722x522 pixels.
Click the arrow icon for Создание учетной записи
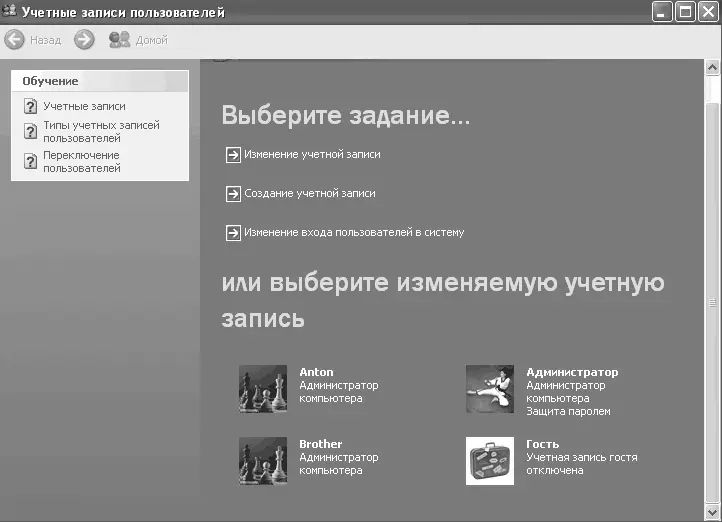[233, 194]
